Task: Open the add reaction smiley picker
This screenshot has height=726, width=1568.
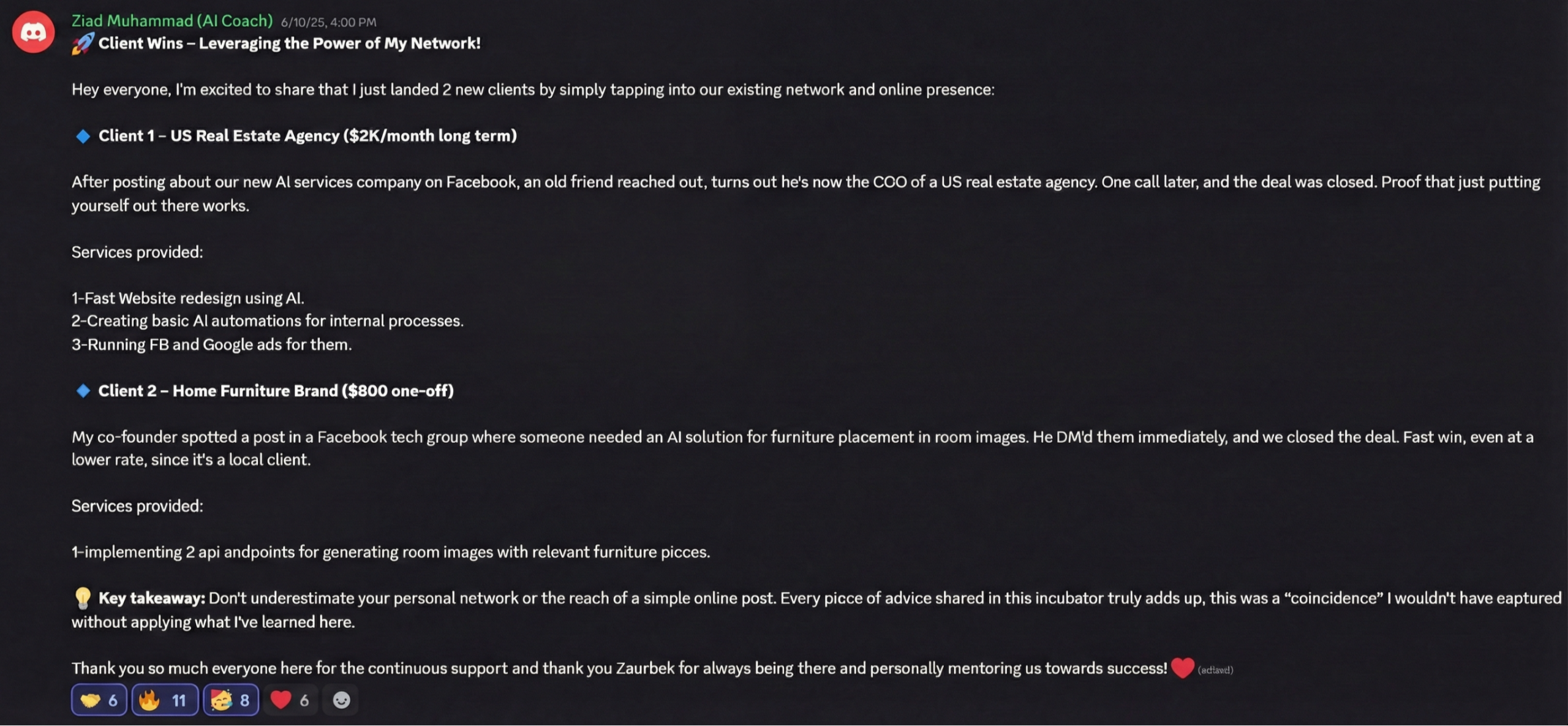Action: pos(341,700)
